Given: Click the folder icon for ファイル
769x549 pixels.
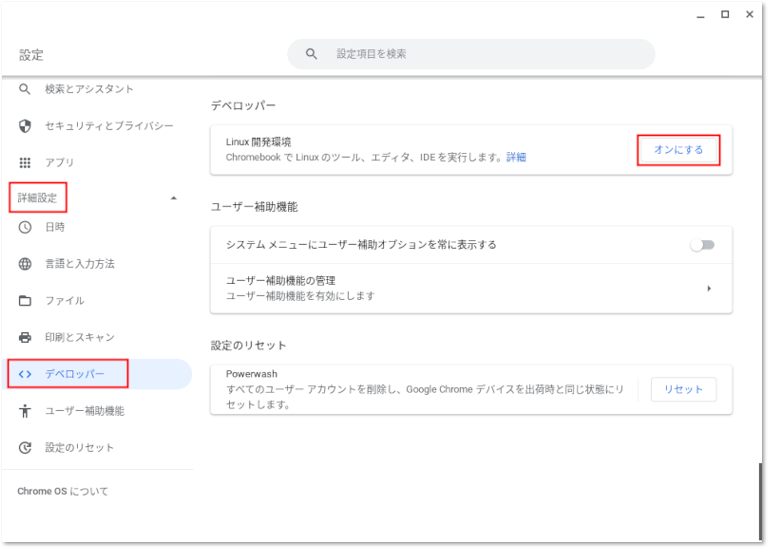Looking at the screenshot, I should (25, 300).
